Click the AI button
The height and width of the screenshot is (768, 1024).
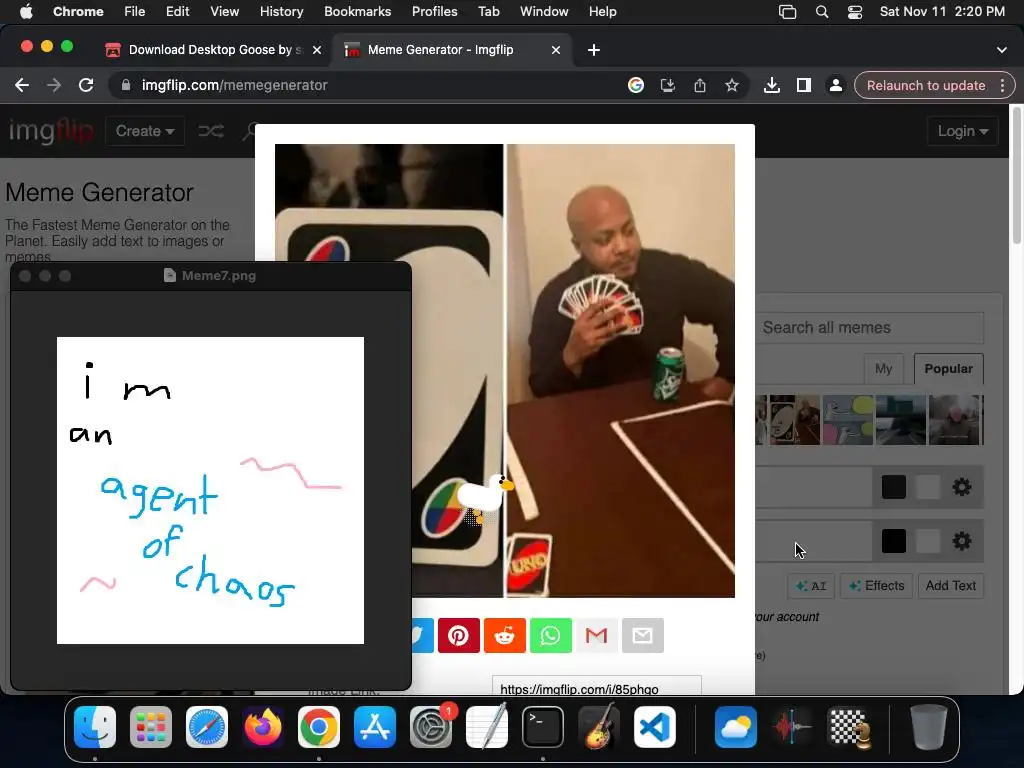tap(811, 586)
